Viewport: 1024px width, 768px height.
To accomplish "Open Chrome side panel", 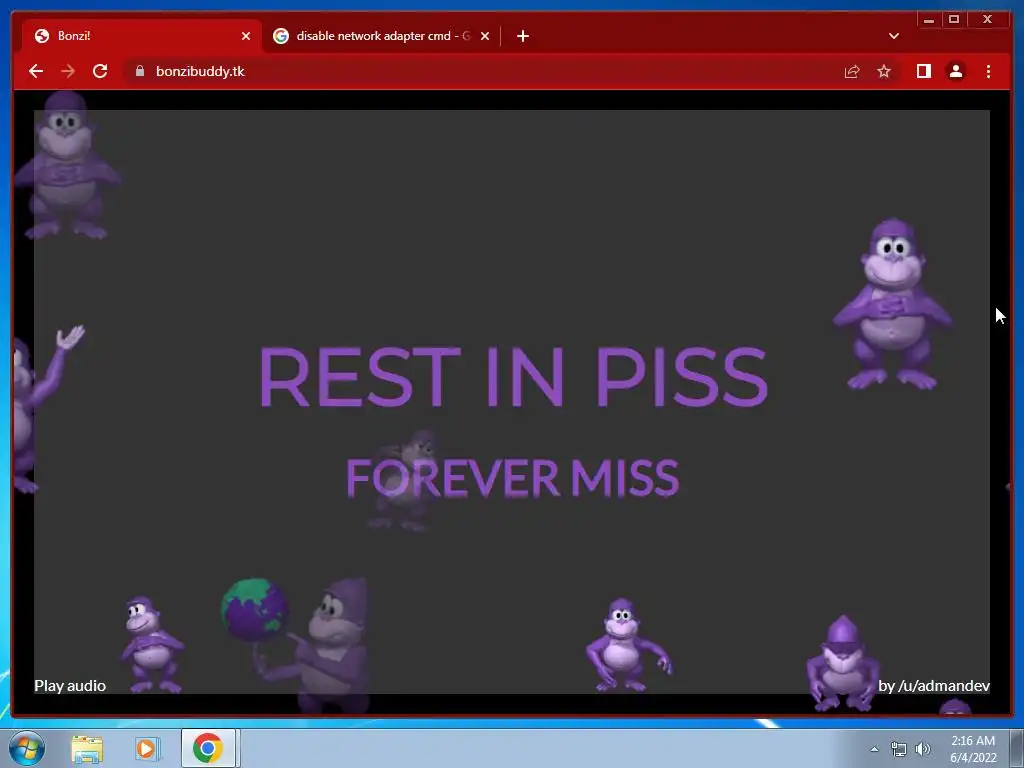I will (x=923, y=71).
